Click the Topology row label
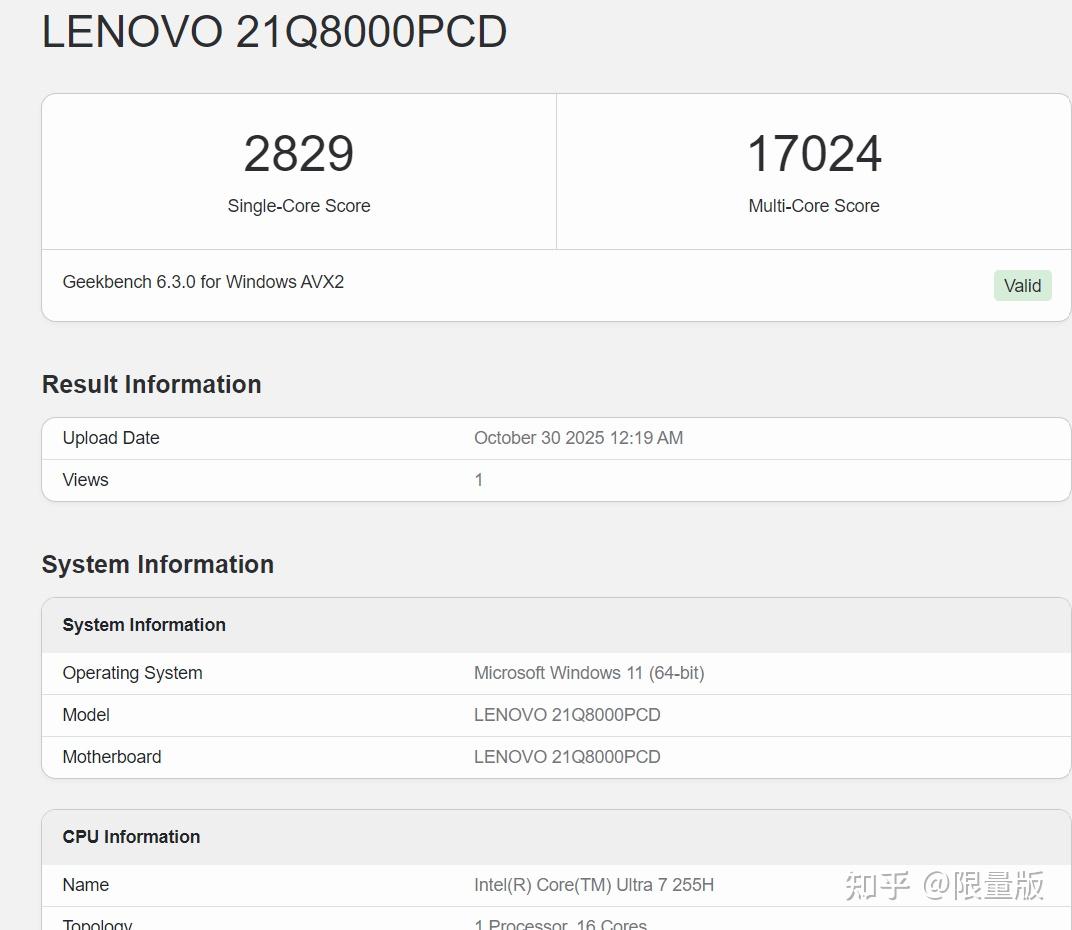This screenshot has width=1072, height=930. pos(97,924)
